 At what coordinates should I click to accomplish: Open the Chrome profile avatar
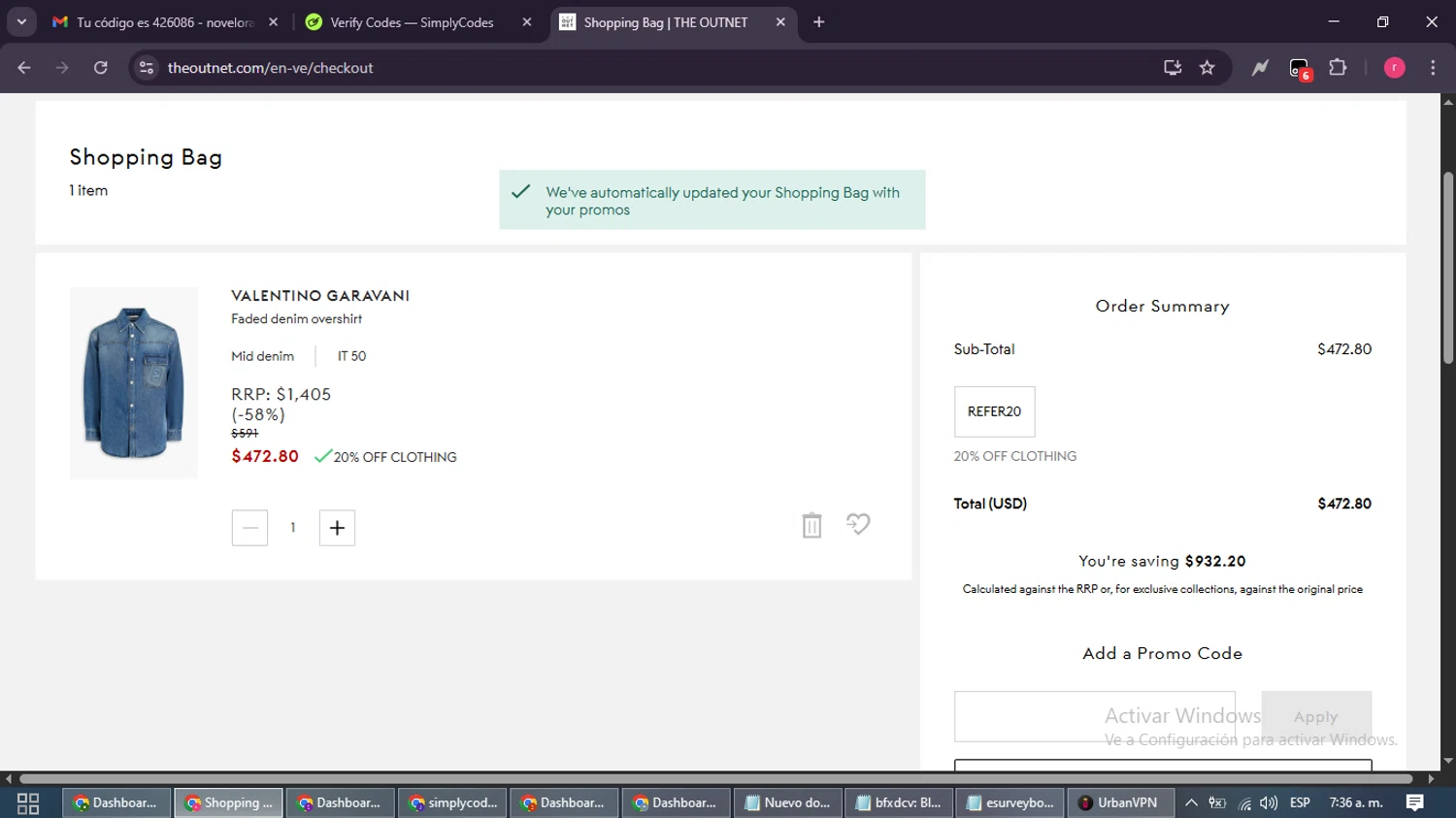click(1394, 68)
